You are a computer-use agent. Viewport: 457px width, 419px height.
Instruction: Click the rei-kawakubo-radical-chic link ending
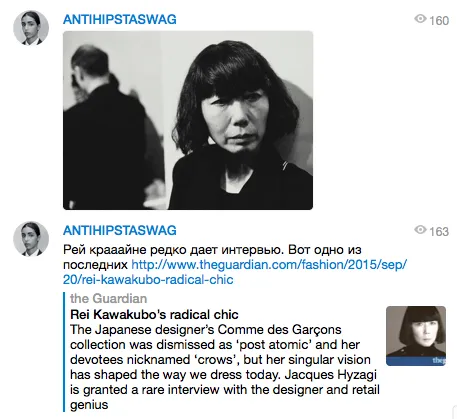[148, 280]
